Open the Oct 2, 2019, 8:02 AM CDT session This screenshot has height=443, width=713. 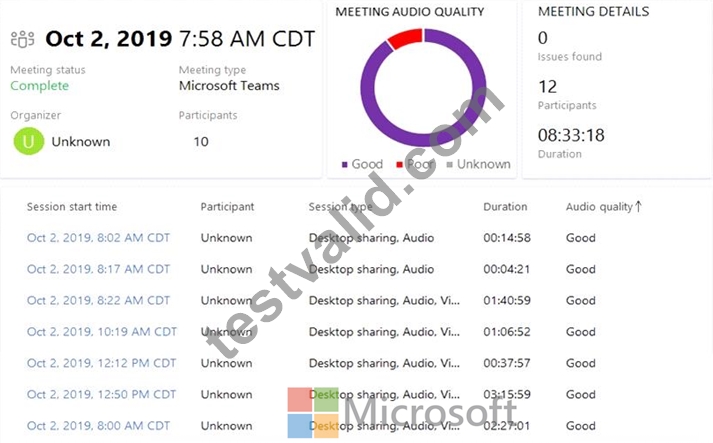[x=98, y=238]
